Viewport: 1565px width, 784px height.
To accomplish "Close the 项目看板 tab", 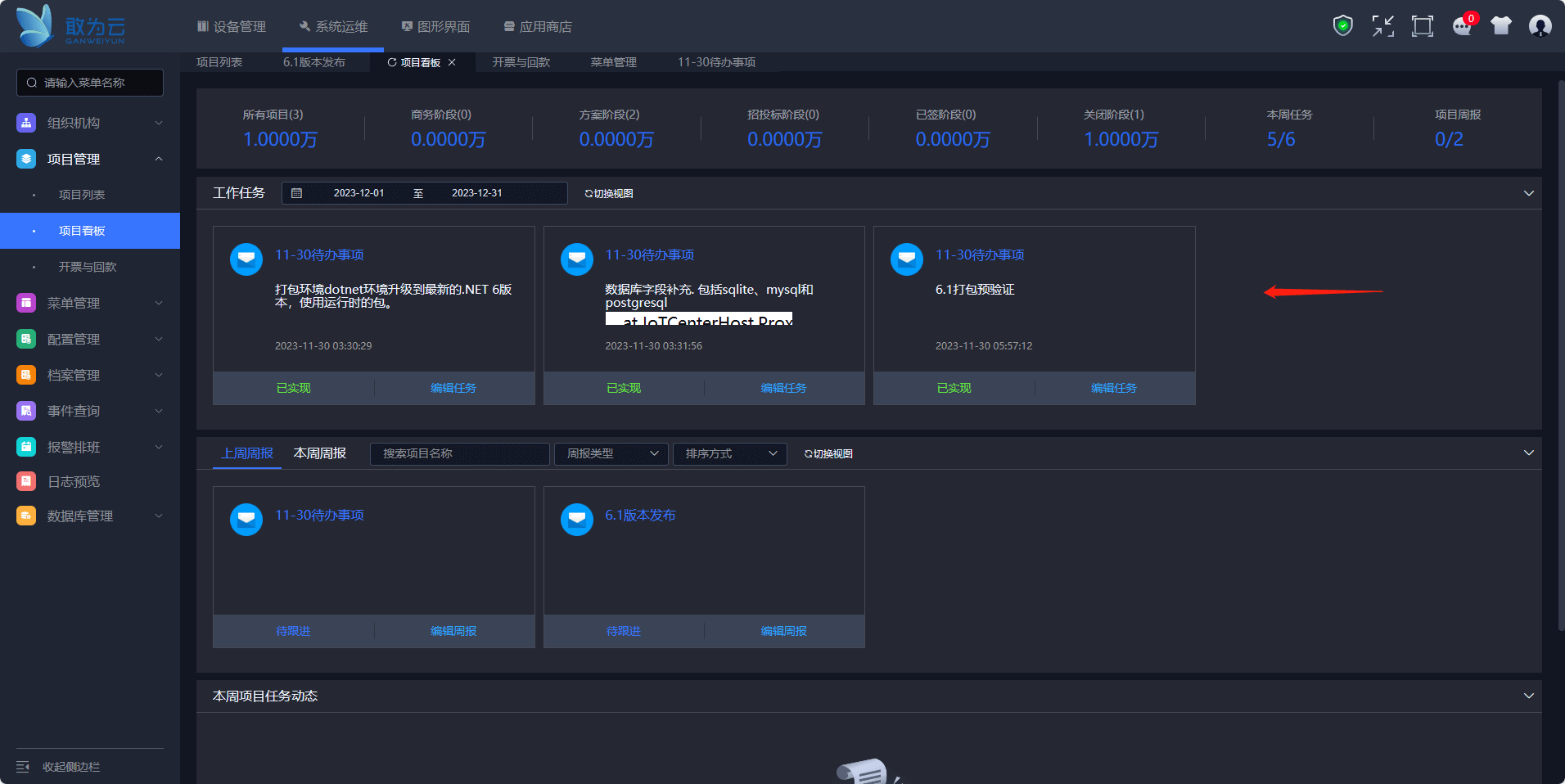I will [x=452, y=62].
